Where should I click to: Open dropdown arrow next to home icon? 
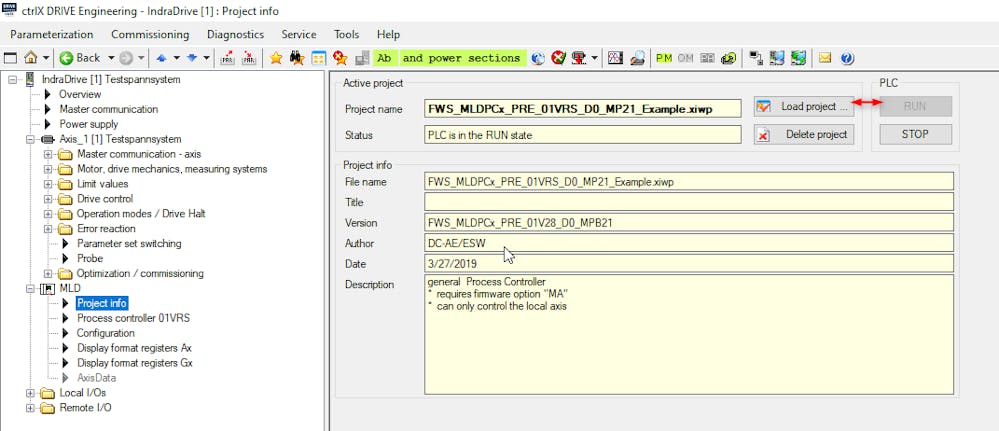[47, 58]
